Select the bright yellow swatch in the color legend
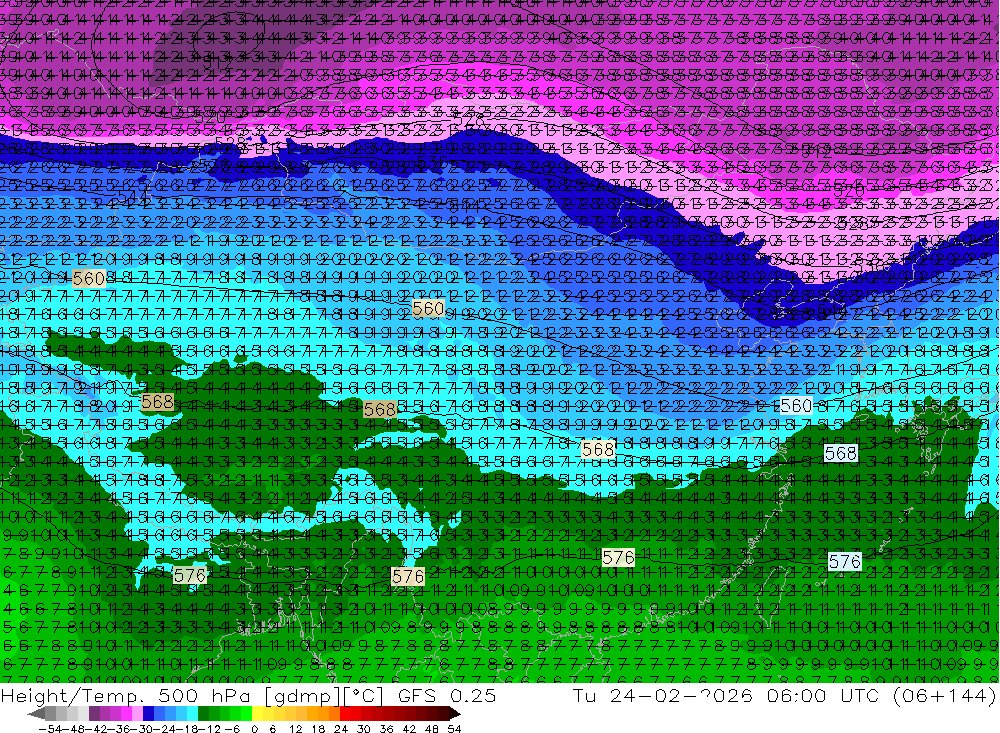The height and width of the screenshot is (733, 1000). (x=258, y=714)
